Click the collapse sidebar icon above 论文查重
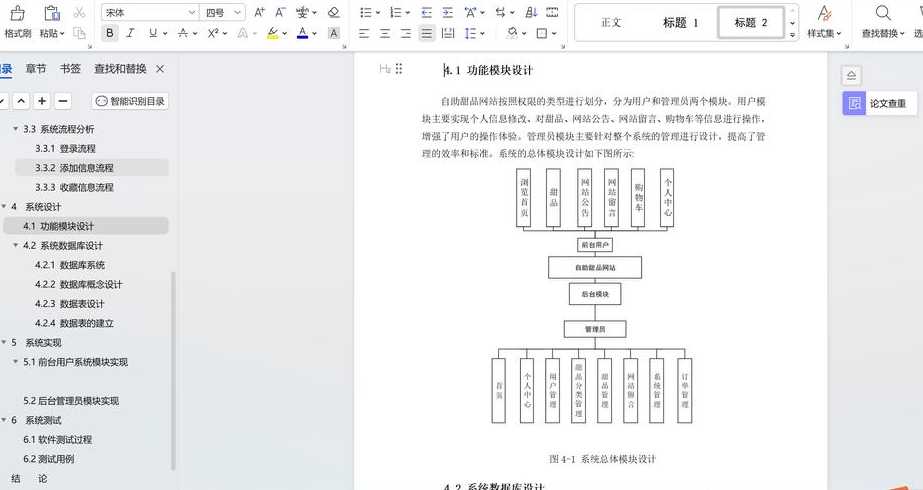Image resolution: width=923 pixels, height=490 pixels. [x=851, y=75]
